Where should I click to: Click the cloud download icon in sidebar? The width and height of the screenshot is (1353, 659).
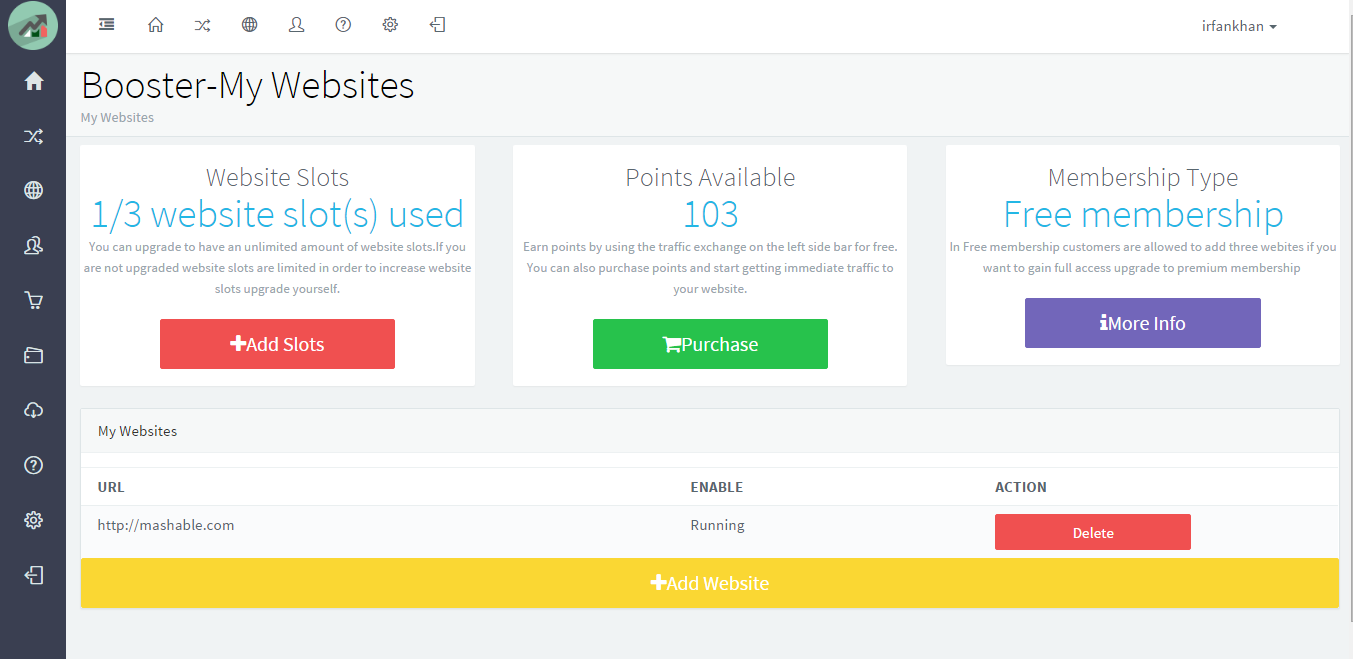click(x=34, y=410)
